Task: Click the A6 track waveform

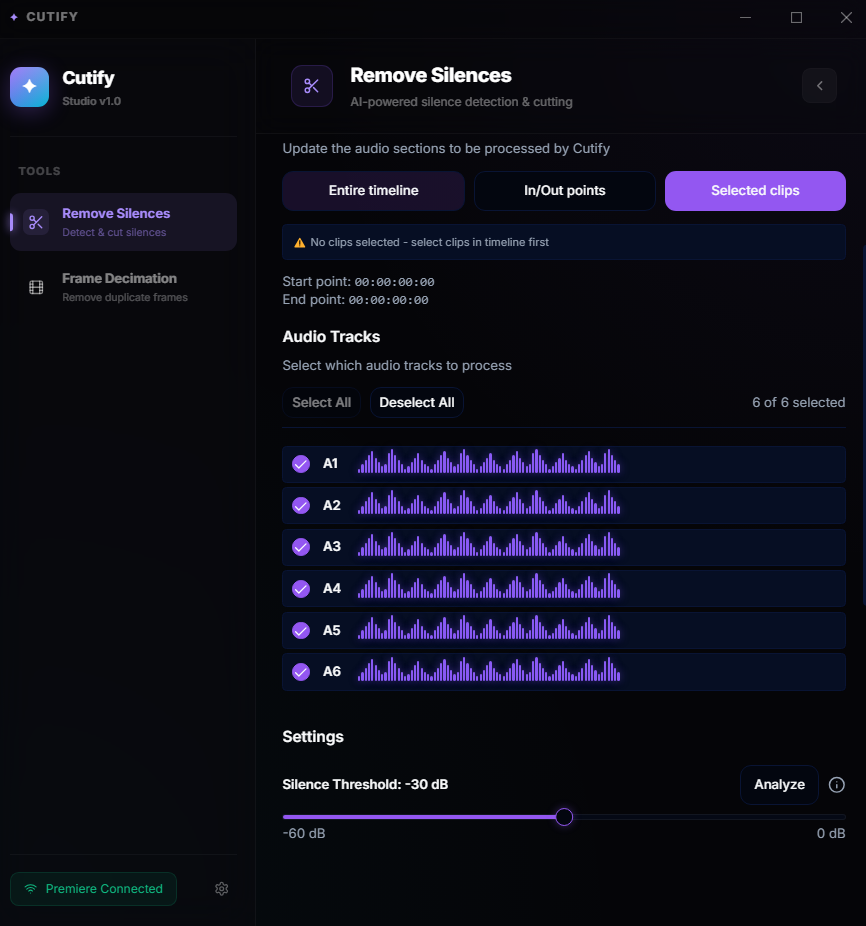Action: (489, 670)
